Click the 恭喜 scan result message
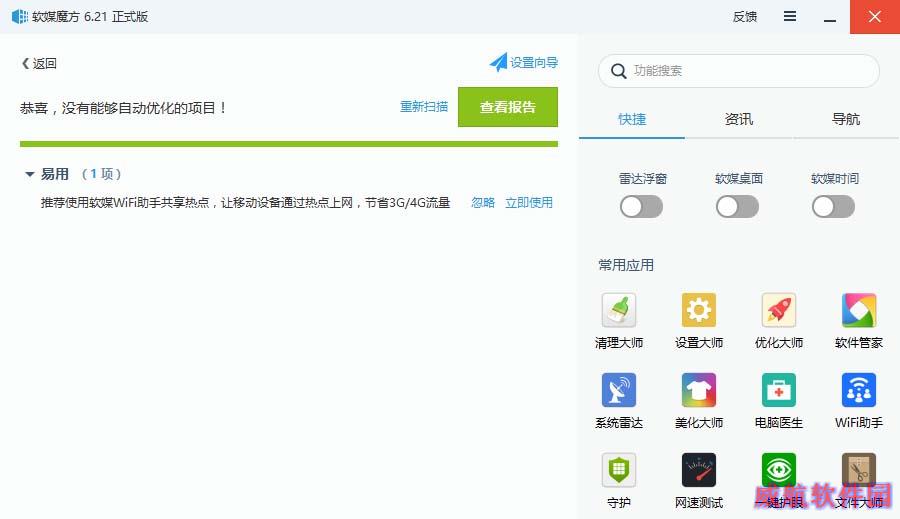900x519 pixels. 123,108
